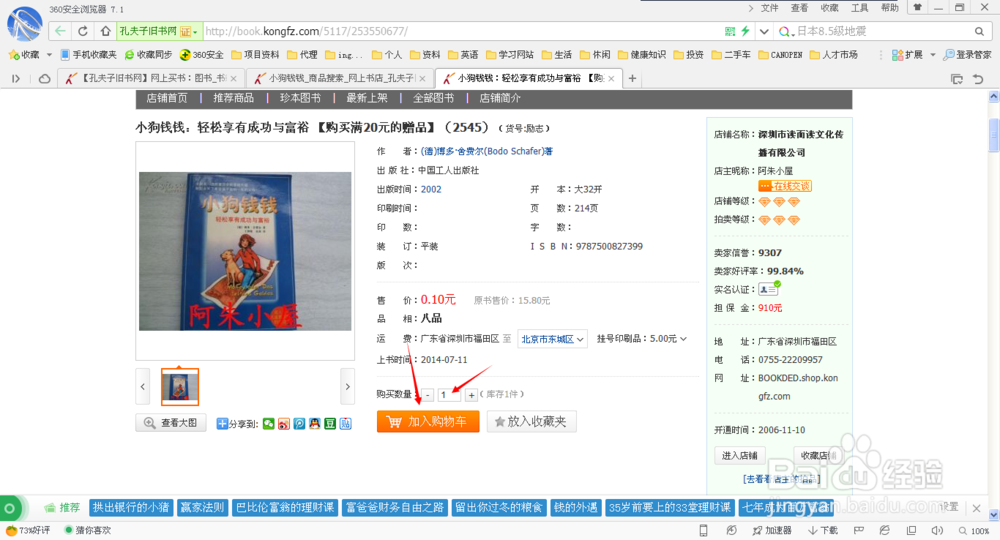Open 全部图书 in shop navigation
This screenshot has height=540, width=1000.
coord(434,98)
